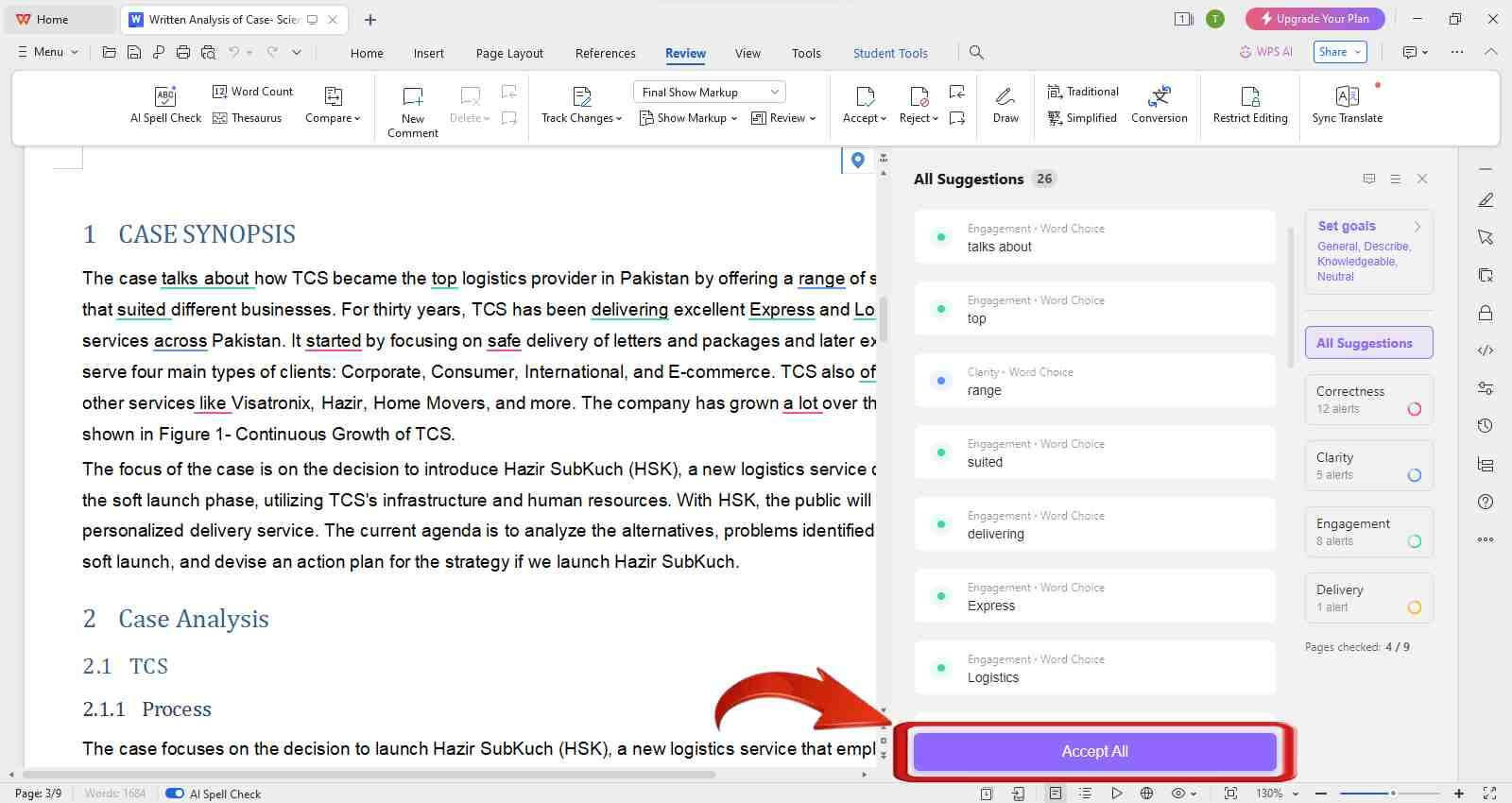Click the Accept All button
The height and width of the screenshot is (803, 1512).
tap(1094, 751)
